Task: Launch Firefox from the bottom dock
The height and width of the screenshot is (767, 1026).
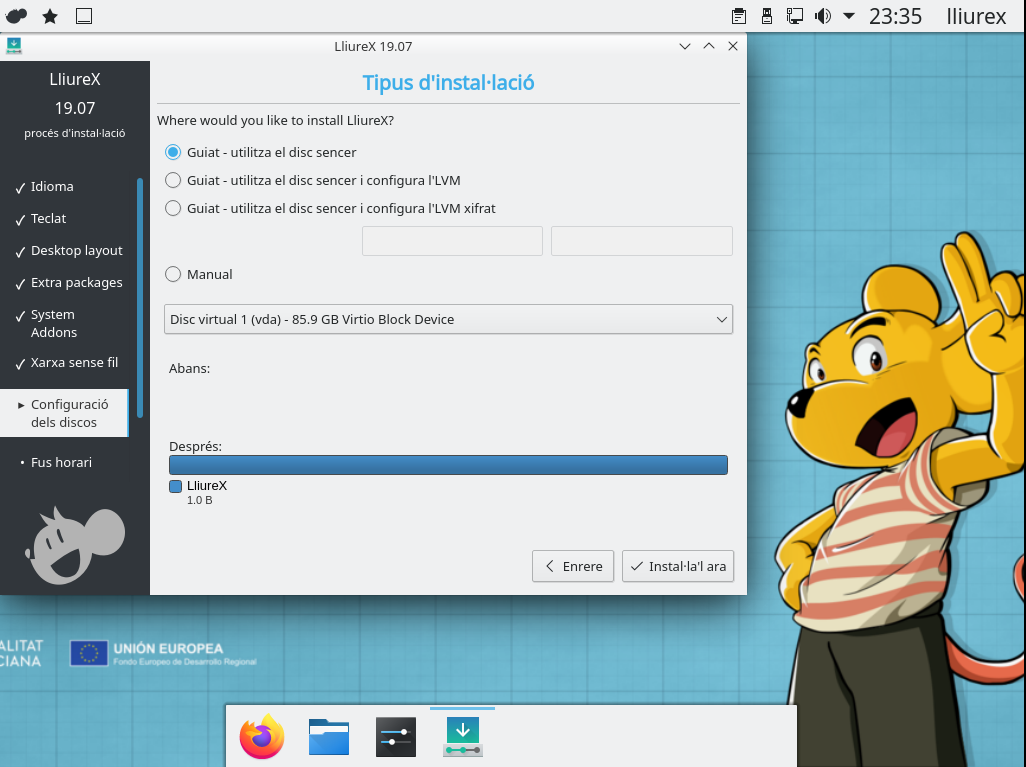Action: click(262, 736)
